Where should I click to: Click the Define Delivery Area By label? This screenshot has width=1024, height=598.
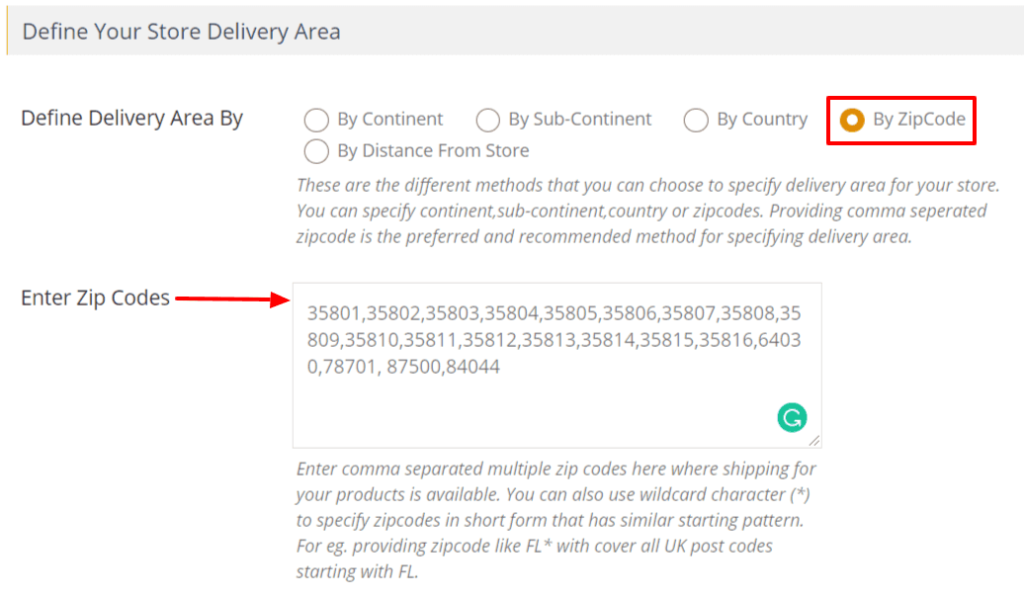tap(131, 118)
